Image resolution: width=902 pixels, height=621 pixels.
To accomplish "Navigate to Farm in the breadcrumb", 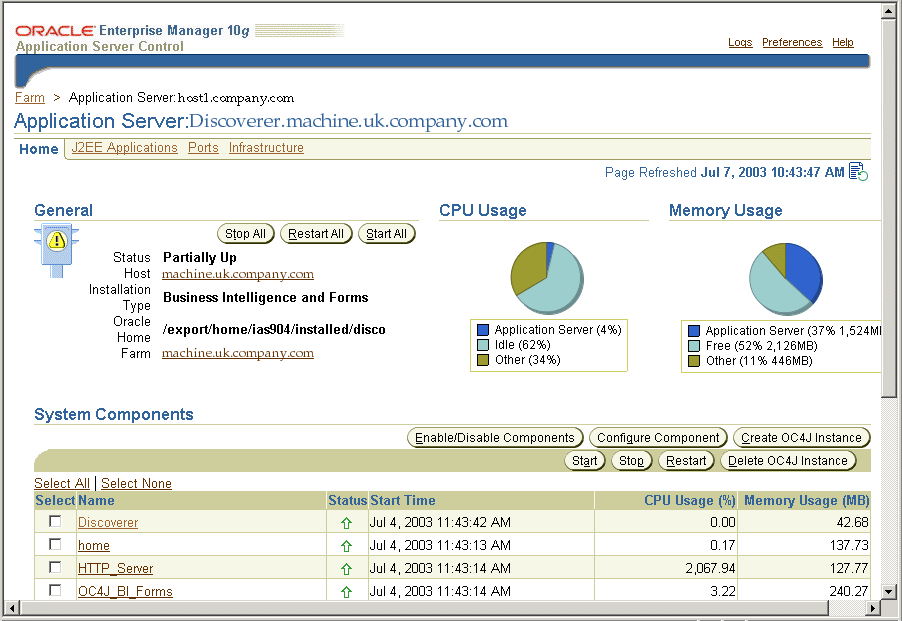I will pyautogui.click(x=30, y=97).
